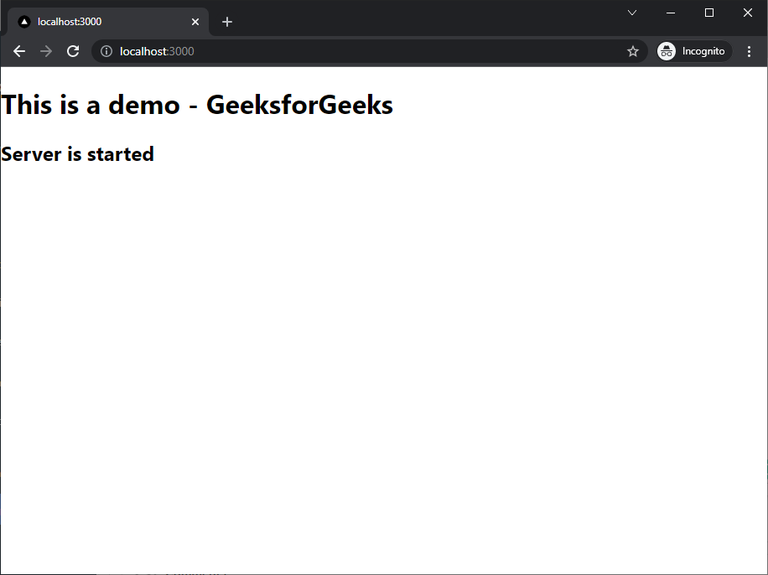Click the Incognito hat-and-glasses icon
The height and width of the screenshot is (575, 768).
(x=666, y=51)
